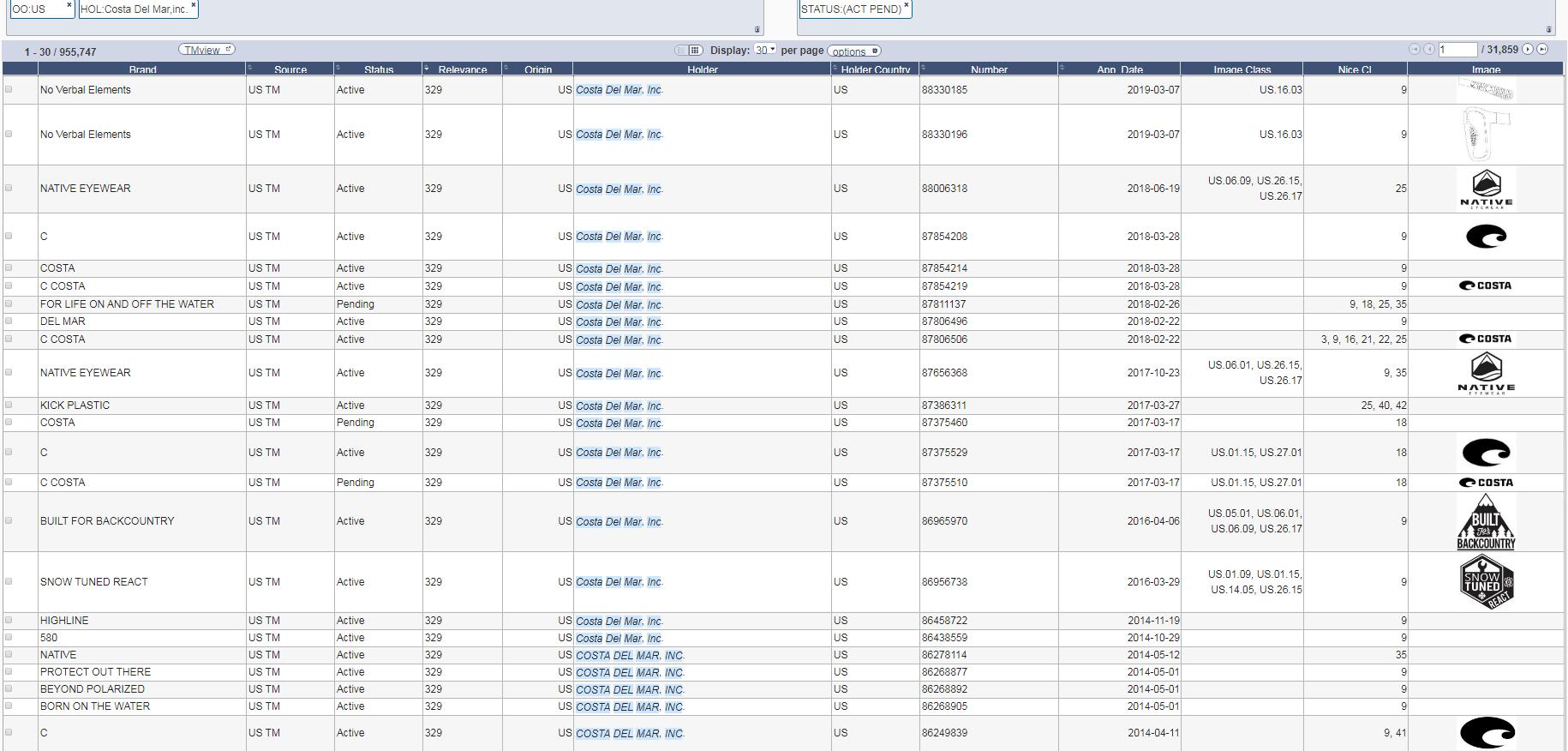Viewport: 1568px width, 751px height.
Task: Click application number 86278114
Action: point(944,654)
